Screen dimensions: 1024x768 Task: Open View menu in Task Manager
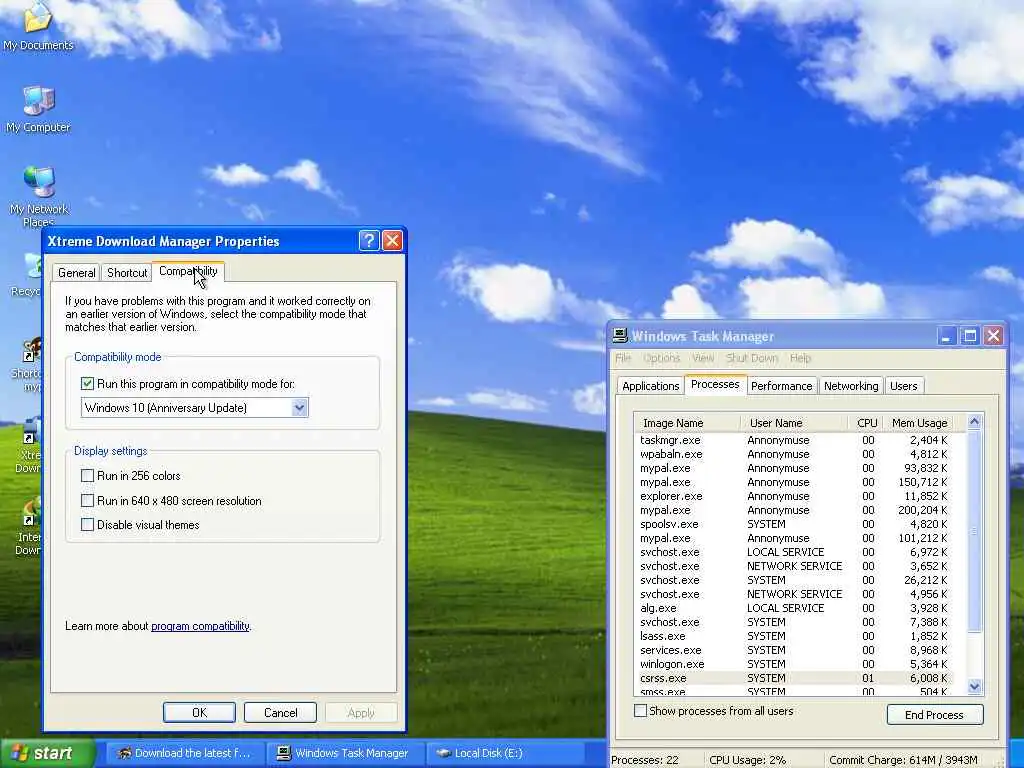(x=703, y=358)
